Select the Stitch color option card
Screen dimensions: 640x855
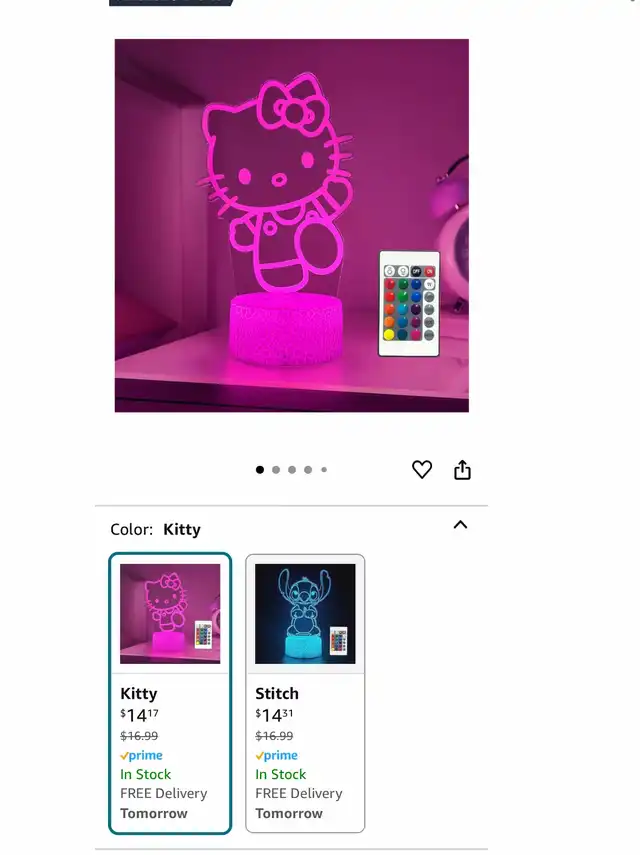[305, 693]
